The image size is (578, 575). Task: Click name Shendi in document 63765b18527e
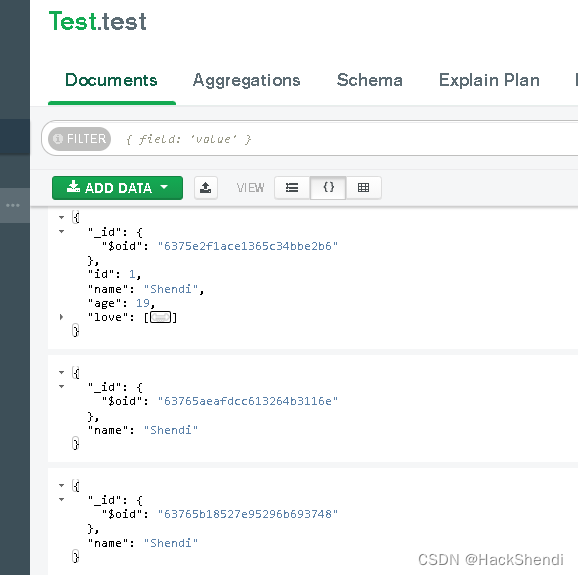(171, 543)
